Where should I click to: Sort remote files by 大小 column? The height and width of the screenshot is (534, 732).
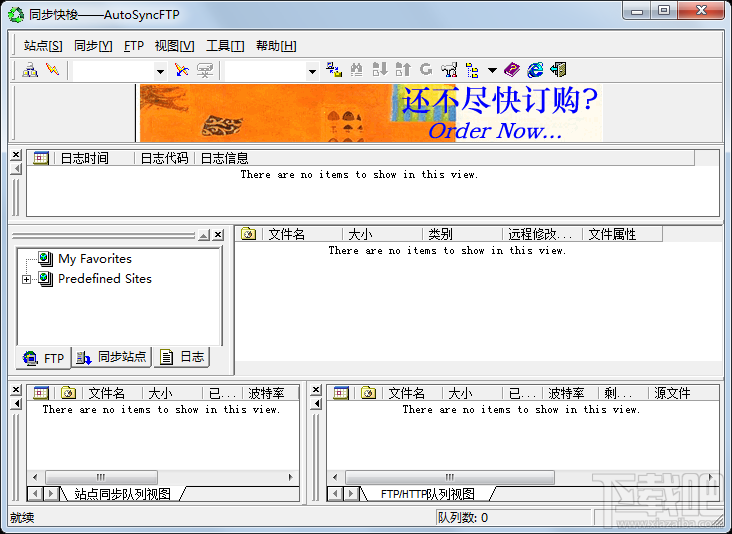[383, 234]
